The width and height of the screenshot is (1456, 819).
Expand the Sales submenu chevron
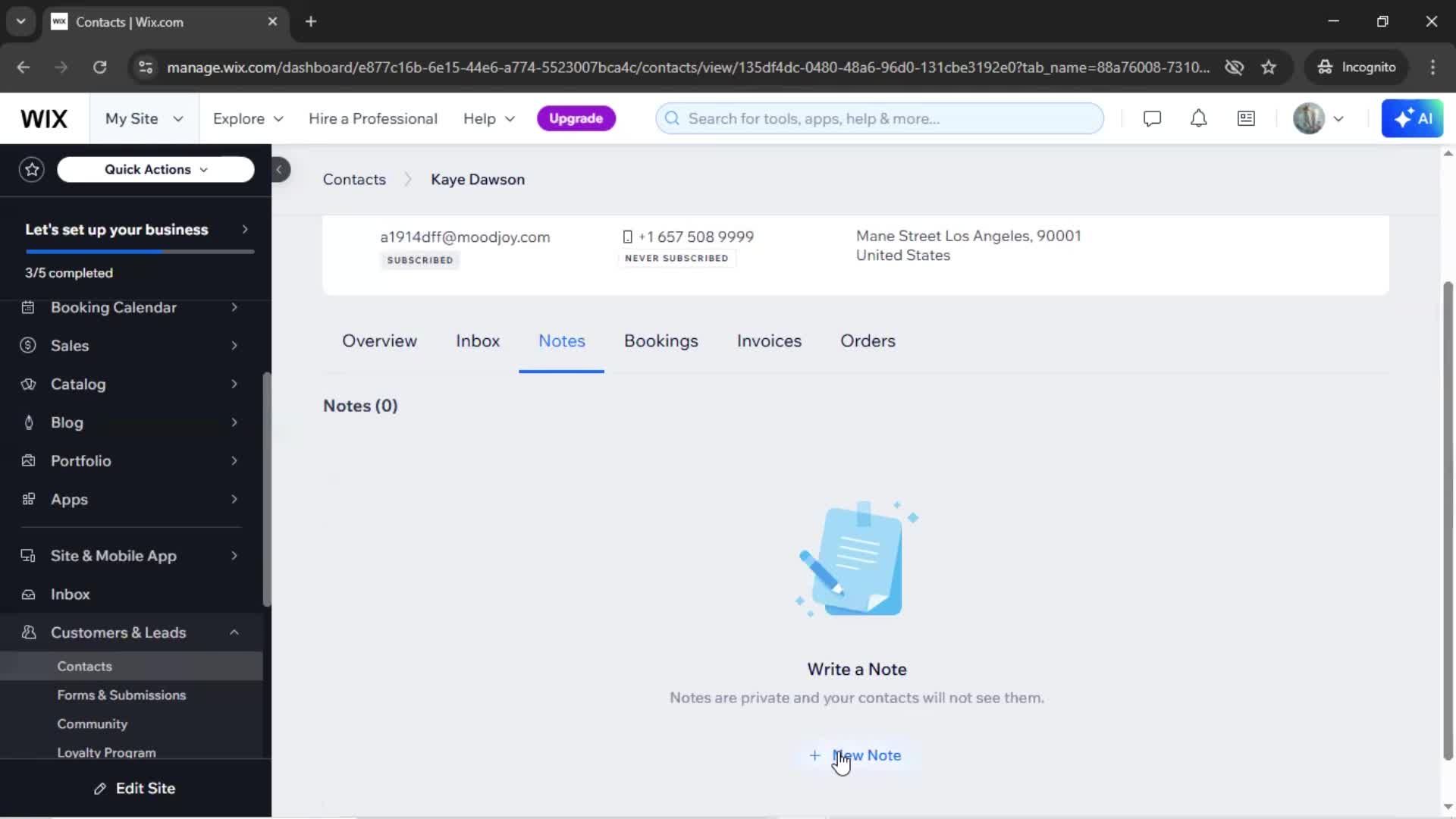pyautogui.click(x=234, y=346)
